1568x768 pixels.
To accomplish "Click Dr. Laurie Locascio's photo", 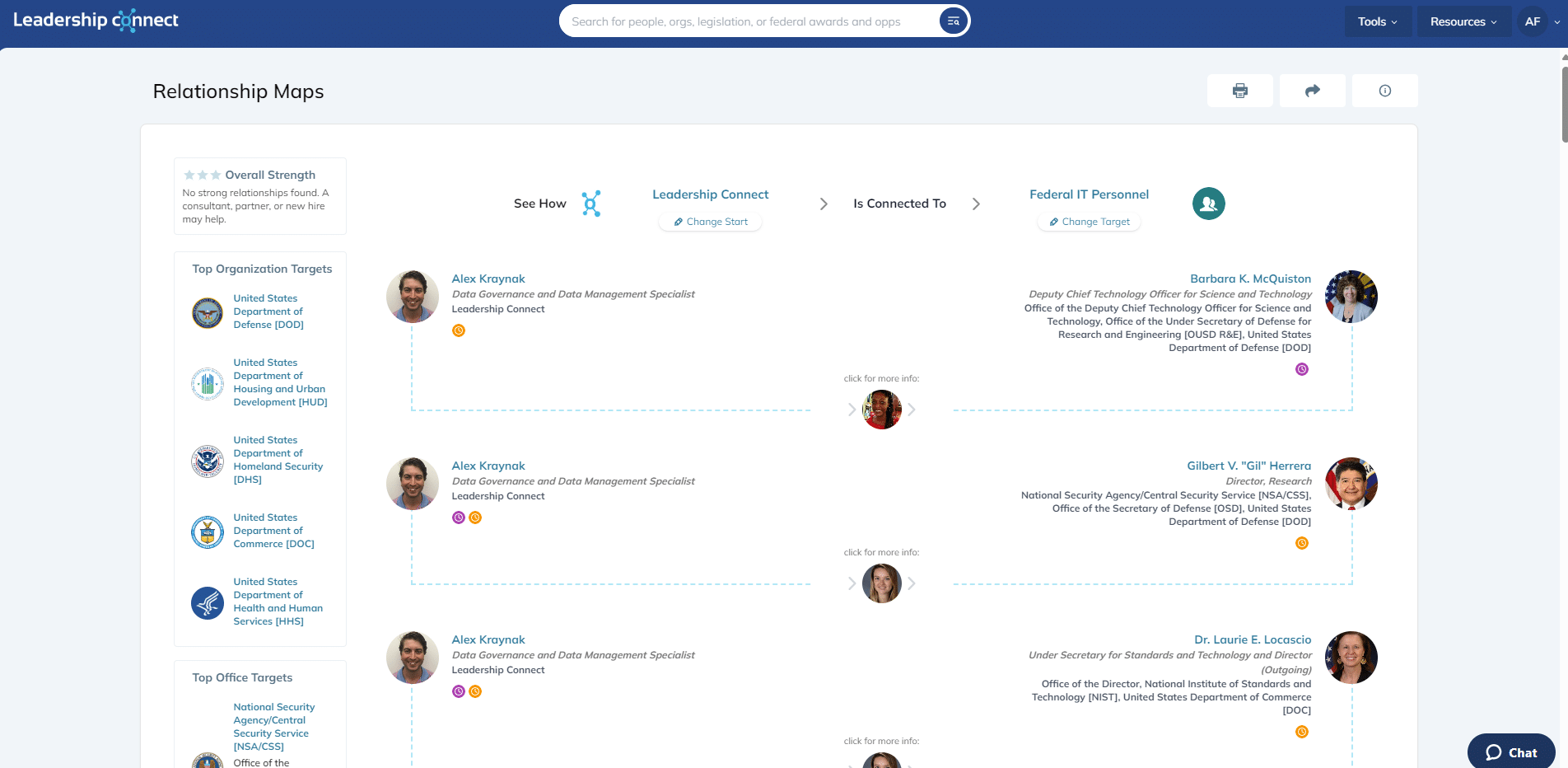I will (x=1351, y=658).
